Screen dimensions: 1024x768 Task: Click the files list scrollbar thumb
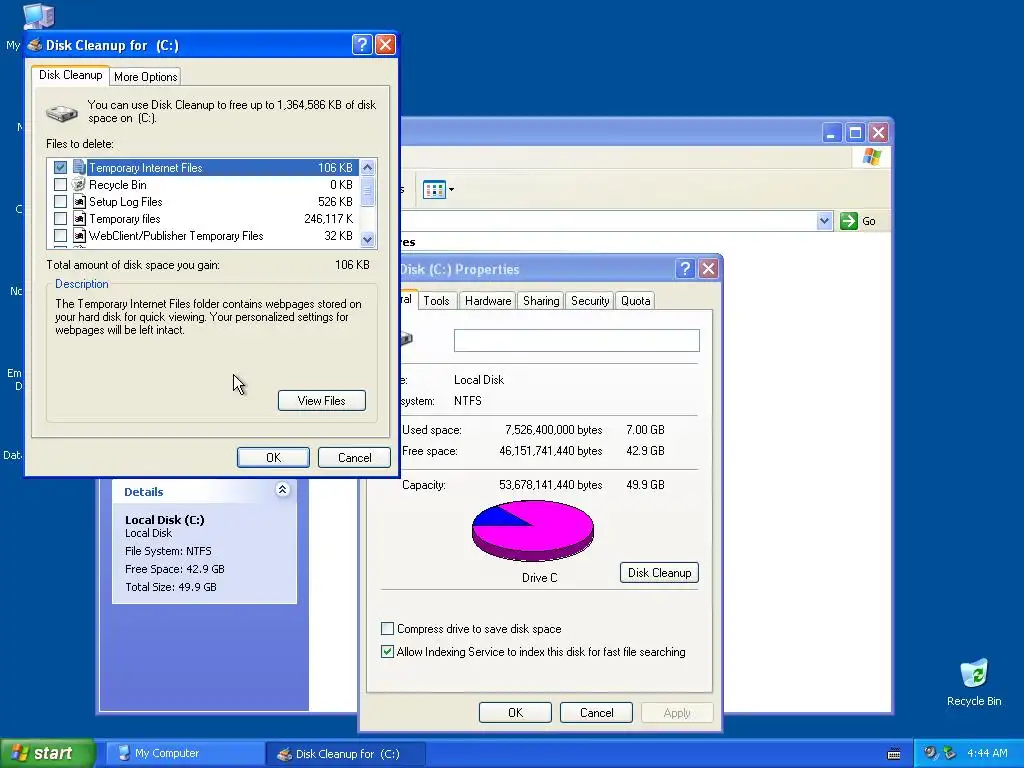[x=368, y=193]
